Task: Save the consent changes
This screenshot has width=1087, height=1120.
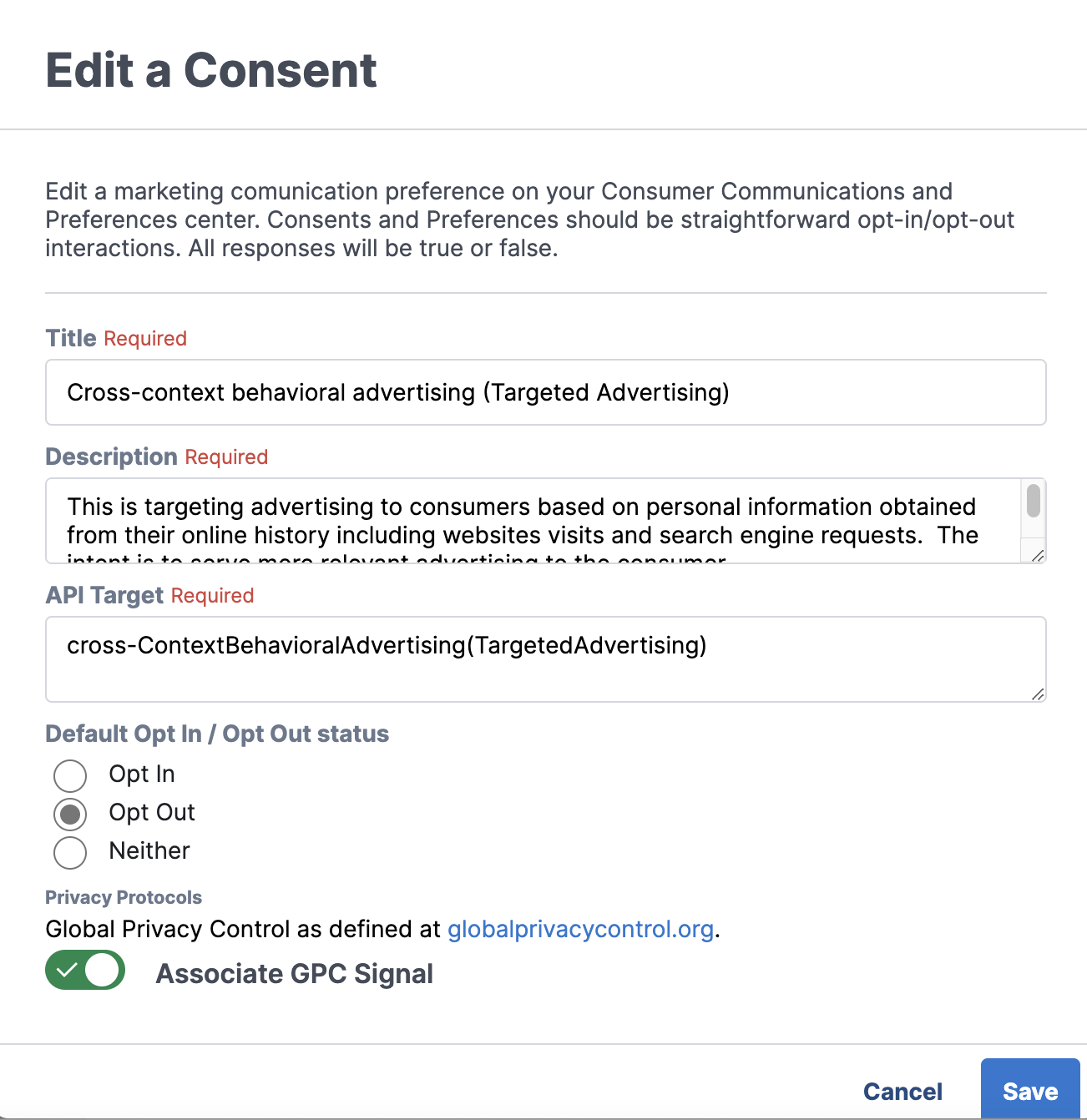Action: click(x=1030, y=1090)
